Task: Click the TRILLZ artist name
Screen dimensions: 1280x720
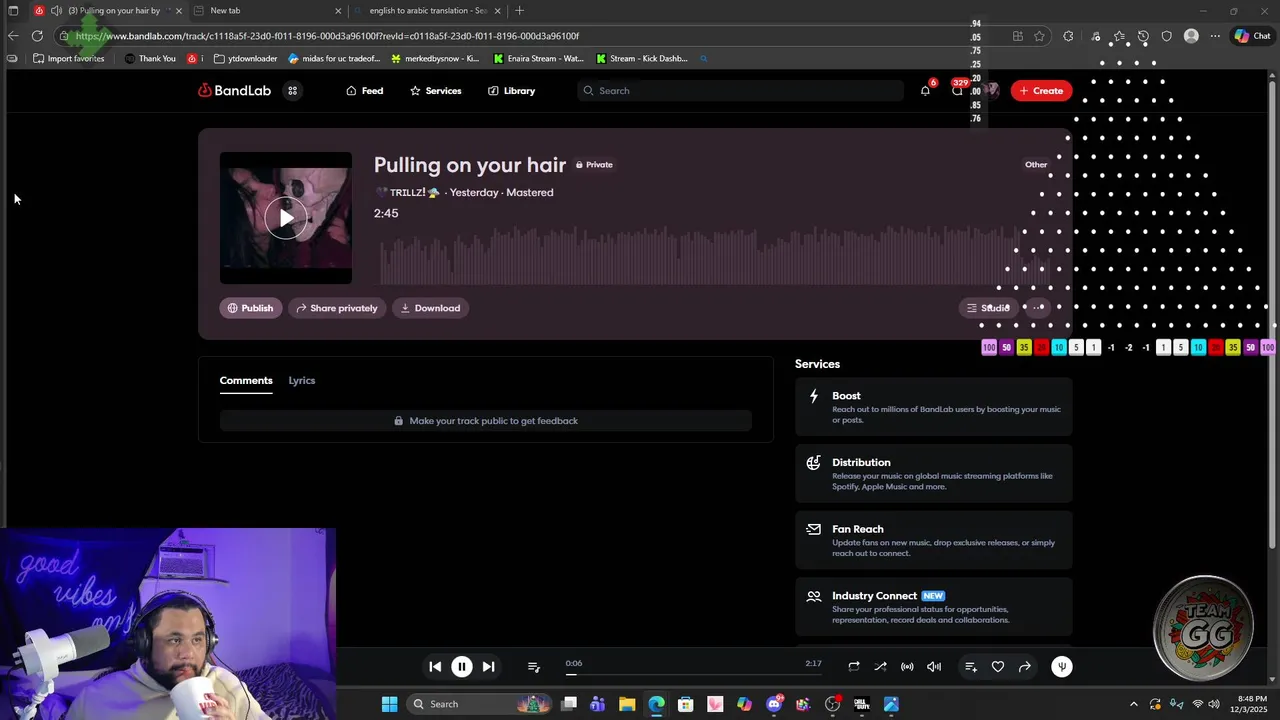Action: pyautogui.click(x=407, y=192)
